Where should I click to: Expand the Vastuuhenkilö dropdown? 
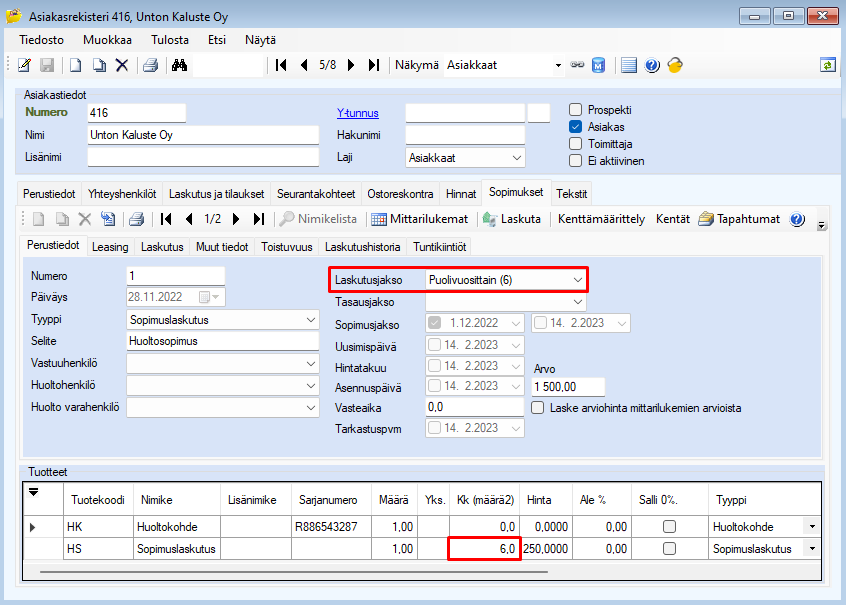click(311, 363)
